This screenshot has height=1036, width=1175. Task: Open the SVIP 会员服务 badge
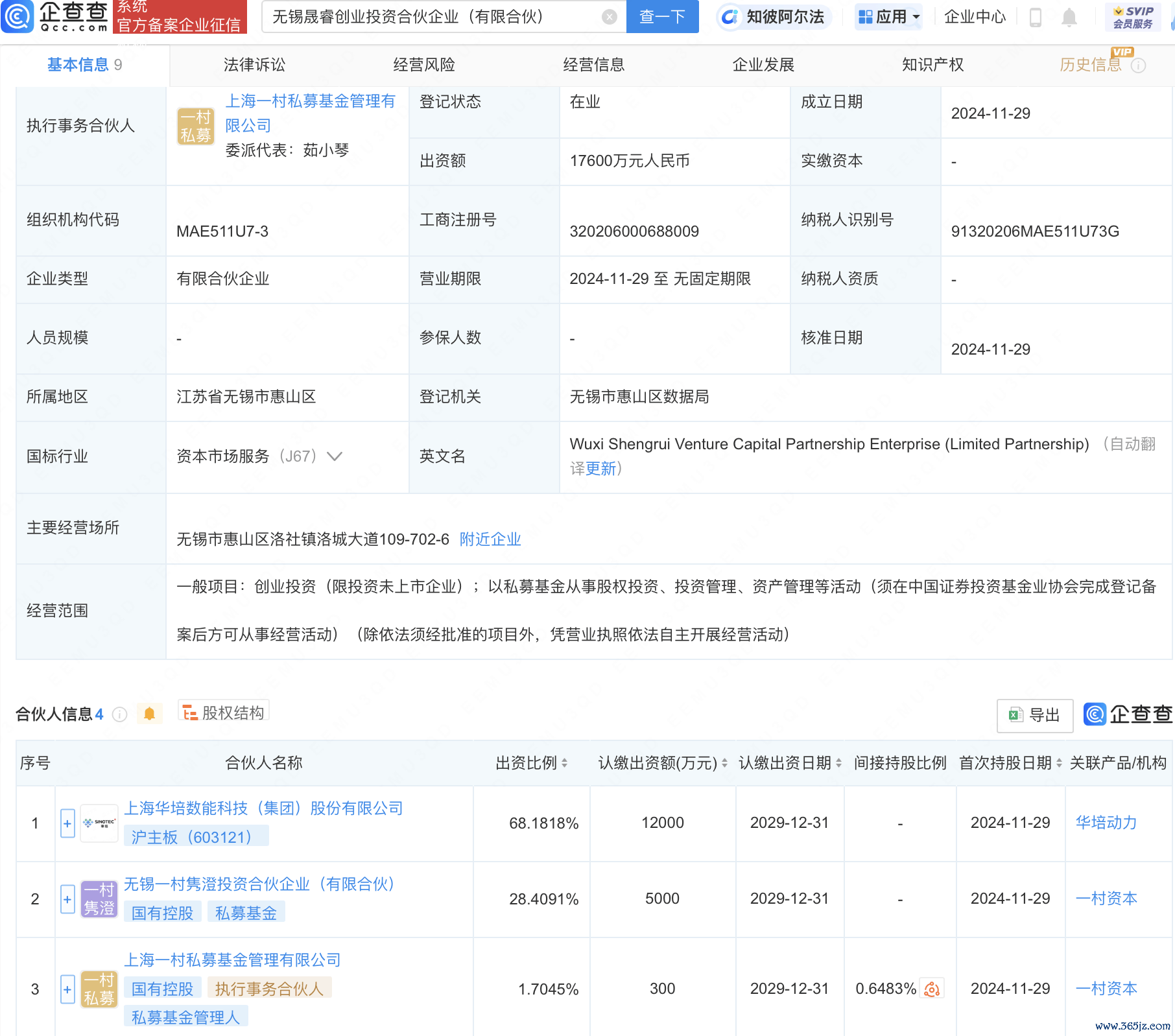pyautogui.click(x=1133, y=17)
